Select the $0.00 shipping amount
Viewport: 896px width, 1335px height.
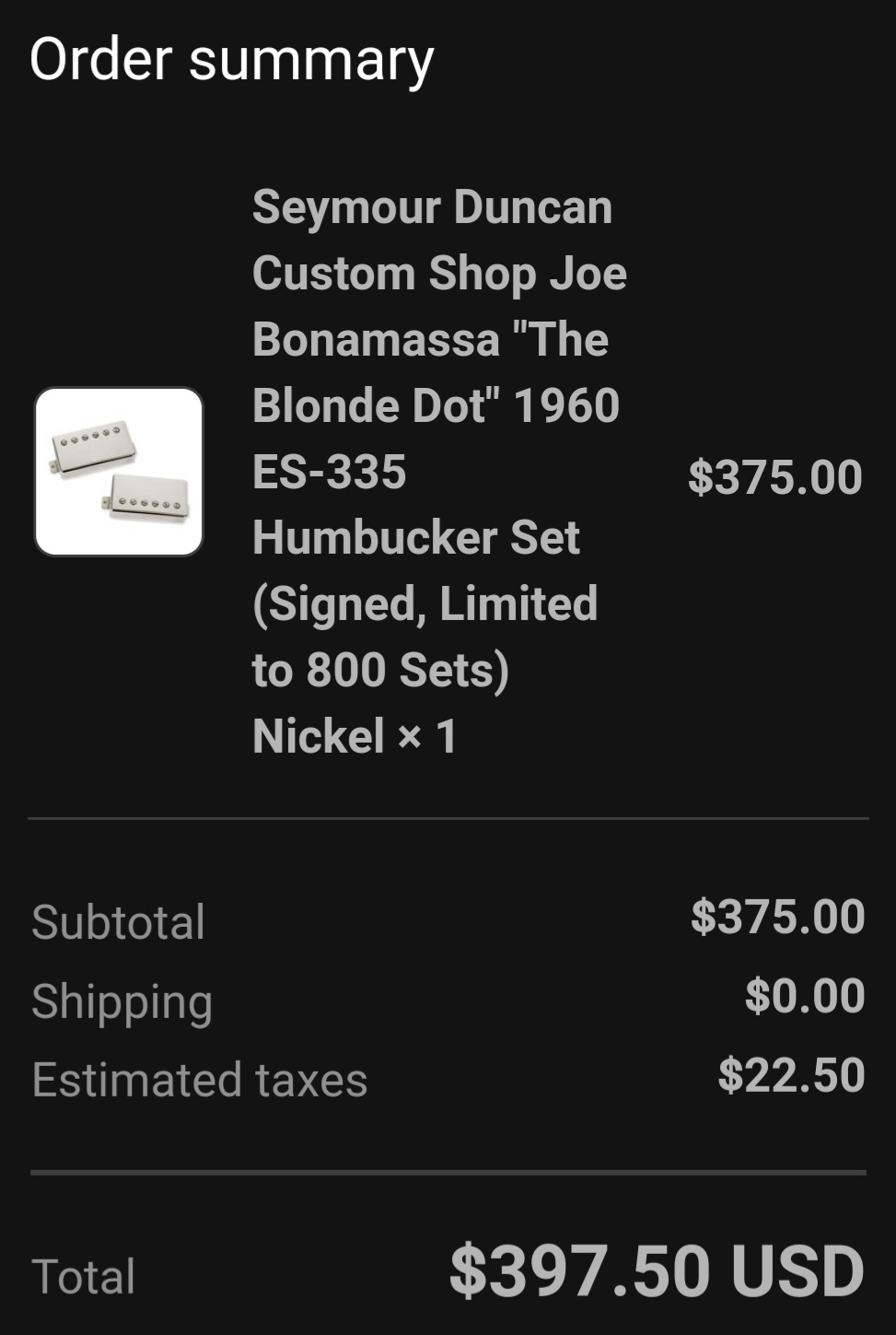pyautogui.click(x=805, y=996)
